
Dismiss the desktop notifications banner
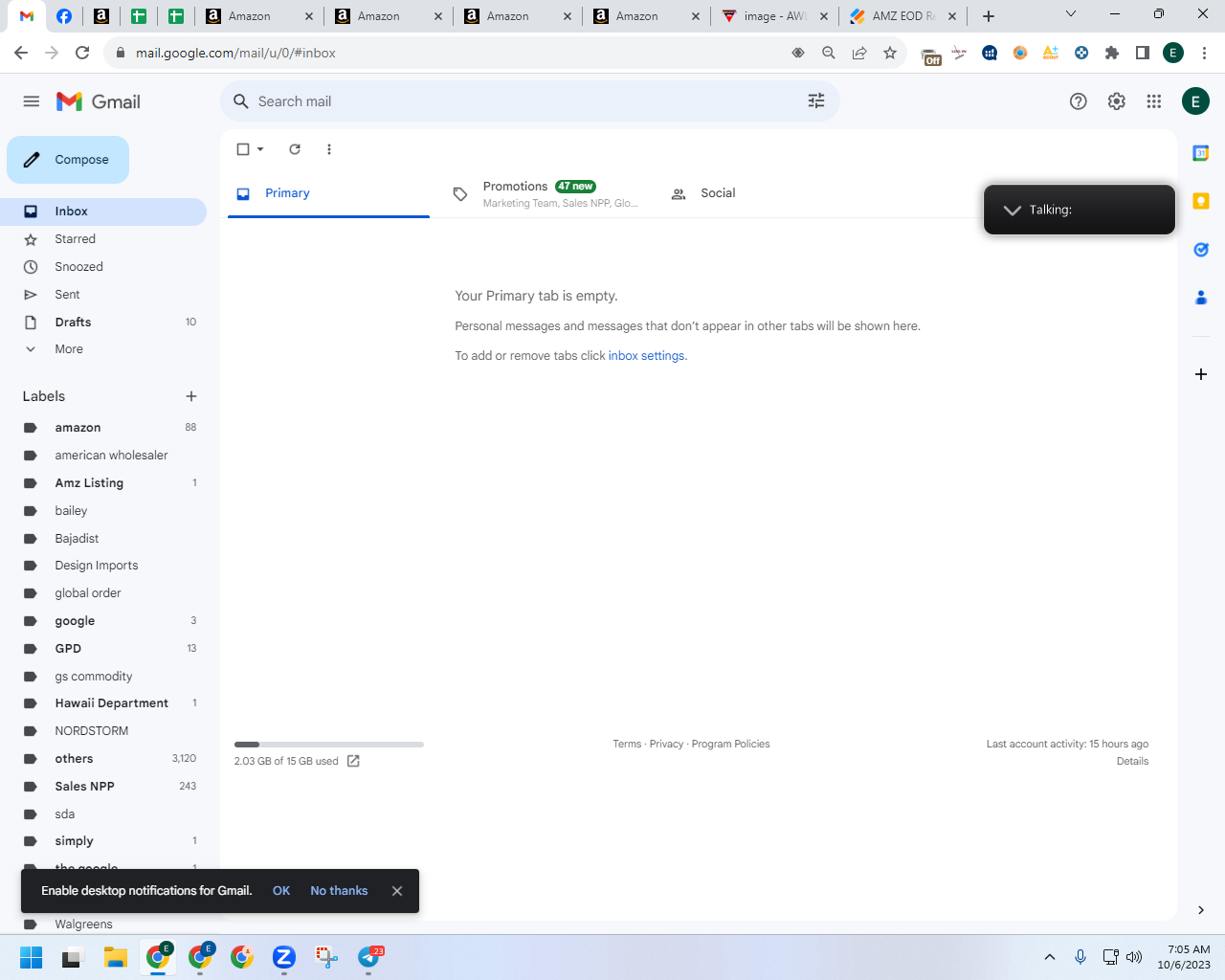tap(397, 891)
